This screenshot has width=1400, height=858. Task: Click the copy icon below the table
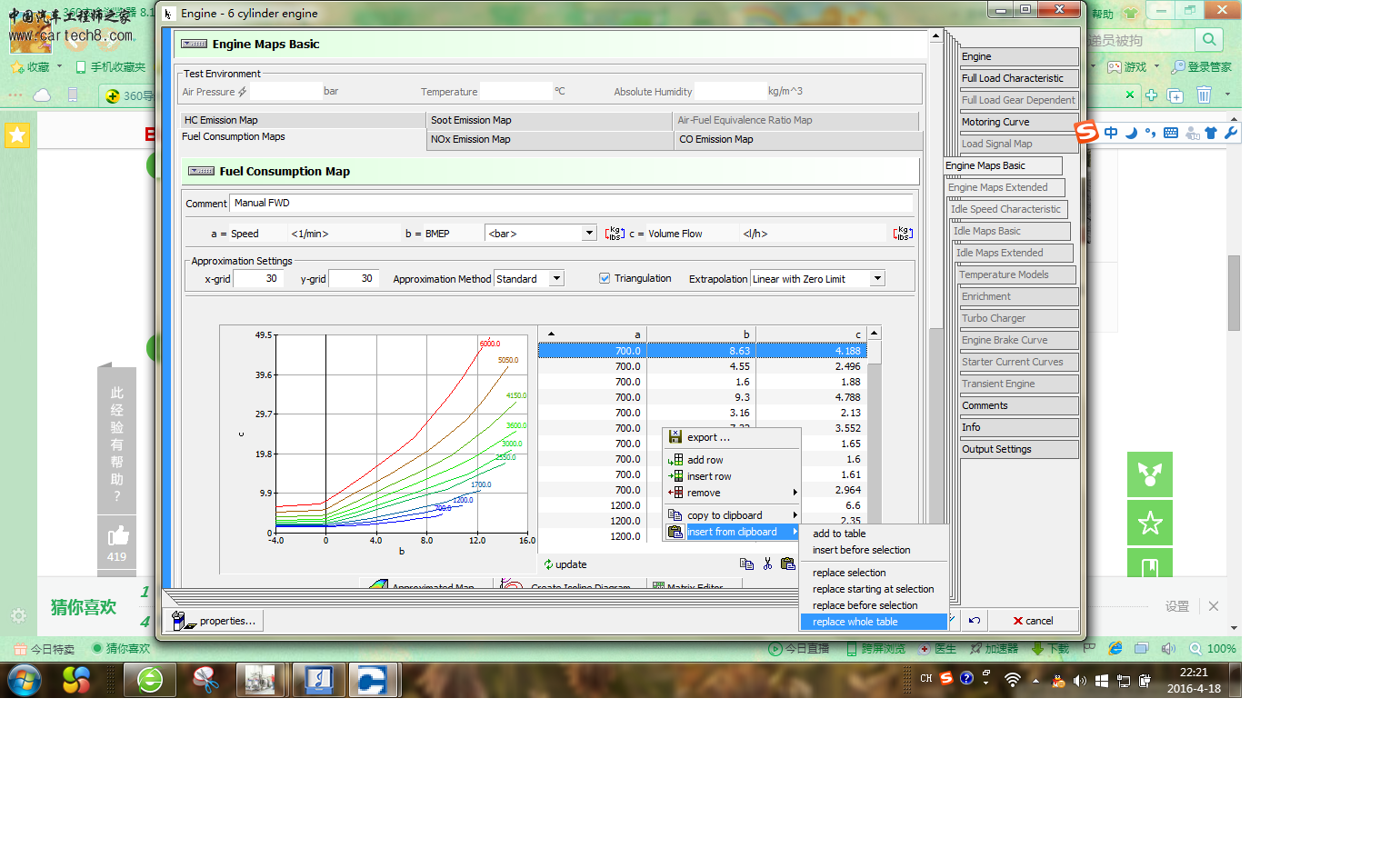pos(746,564)
